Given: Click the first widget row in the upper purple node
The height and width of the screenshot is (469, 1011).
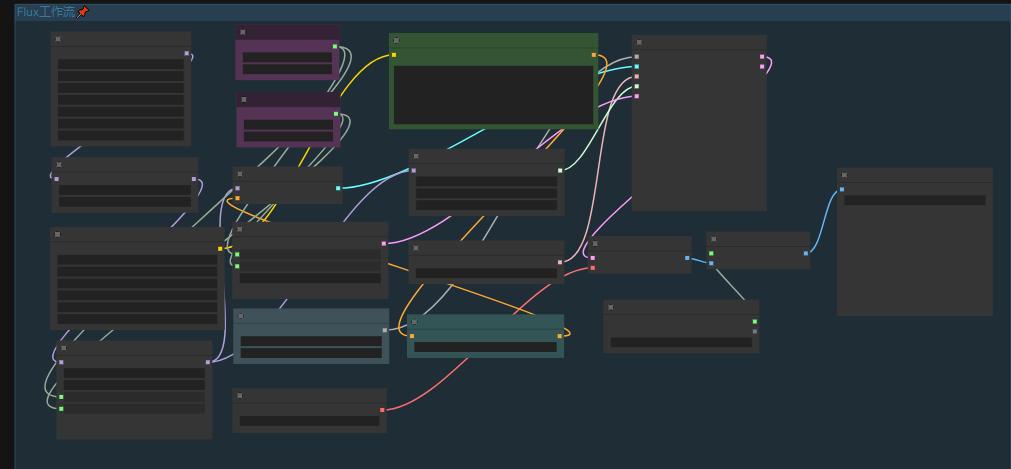Looking at the screenshot, I should tap(287, 57).
